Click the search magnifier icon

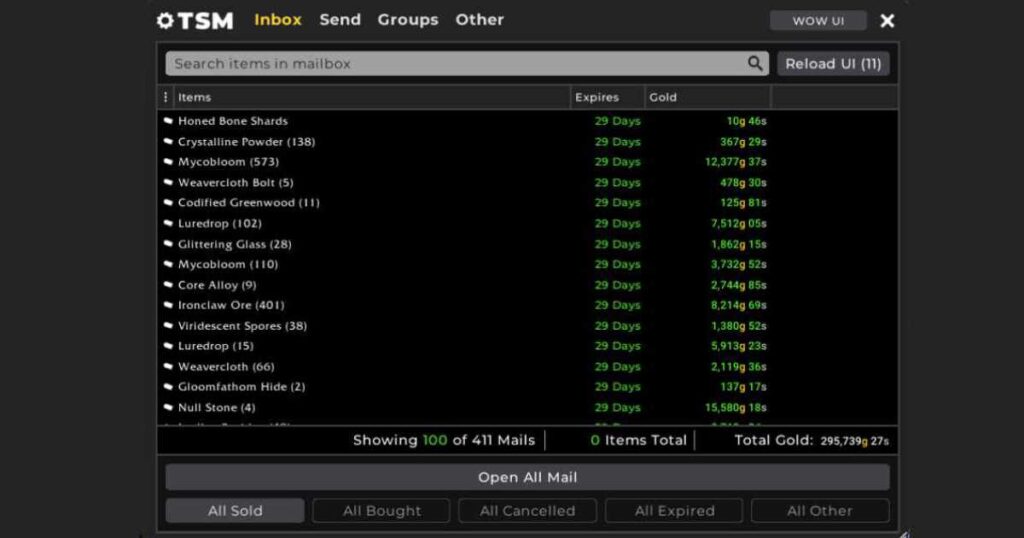[x=755, y=64]
